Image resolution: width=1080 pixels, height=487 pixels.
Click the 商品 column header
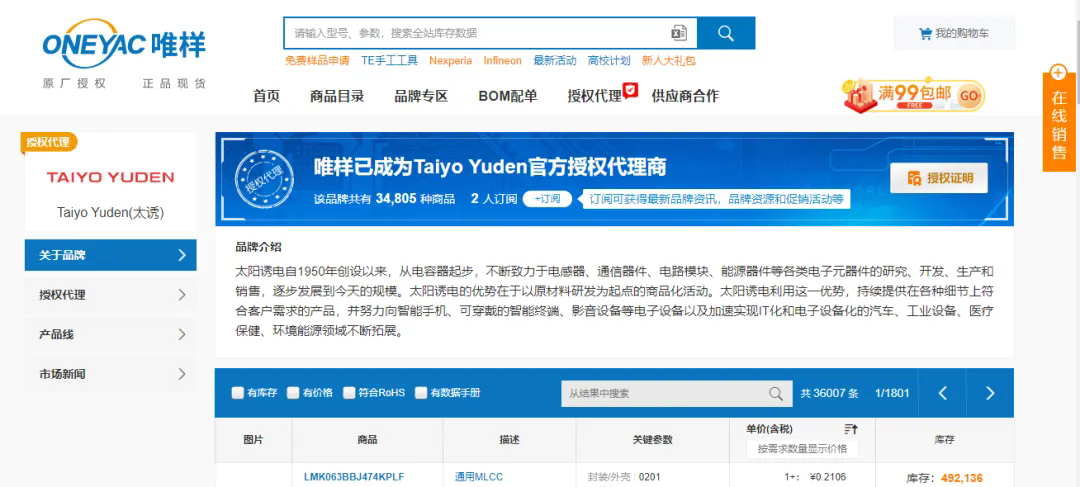pos(367,439)
